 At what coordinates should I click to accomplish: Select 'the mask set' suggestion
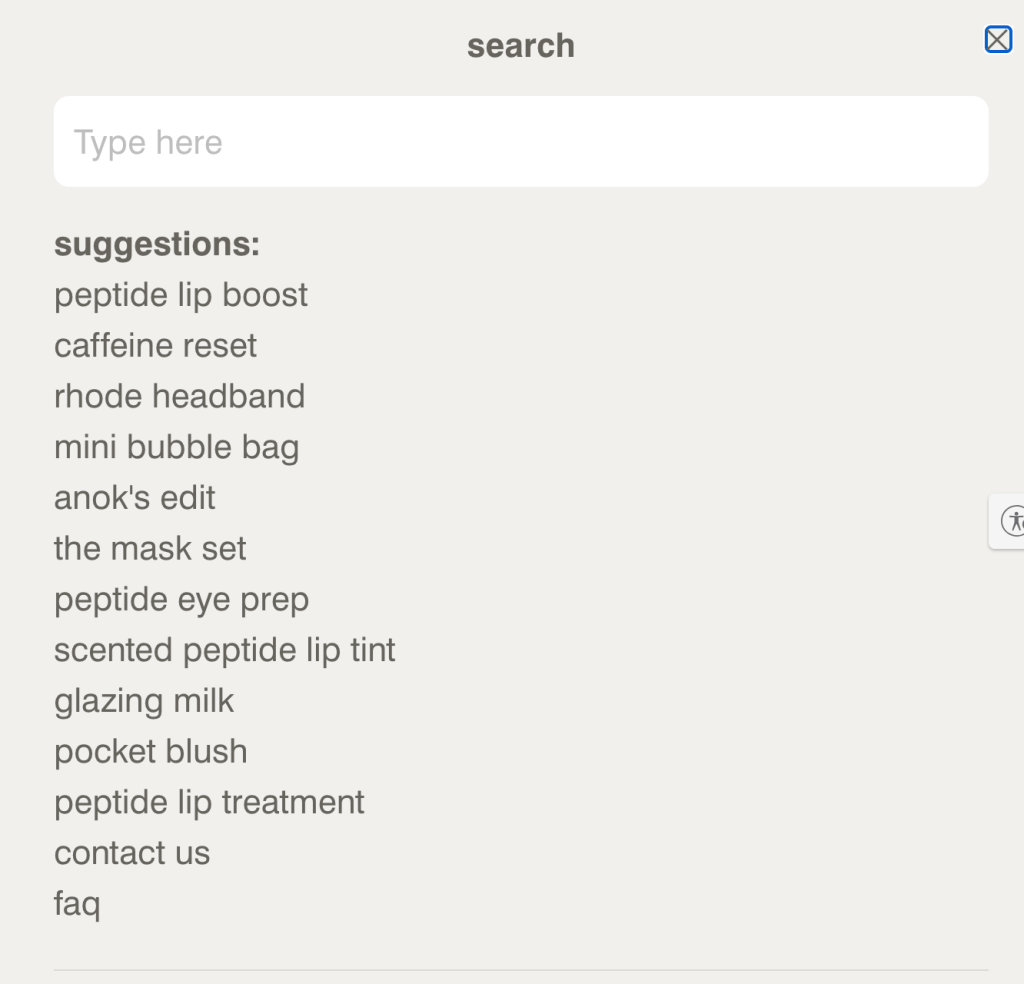pos(150,548)
